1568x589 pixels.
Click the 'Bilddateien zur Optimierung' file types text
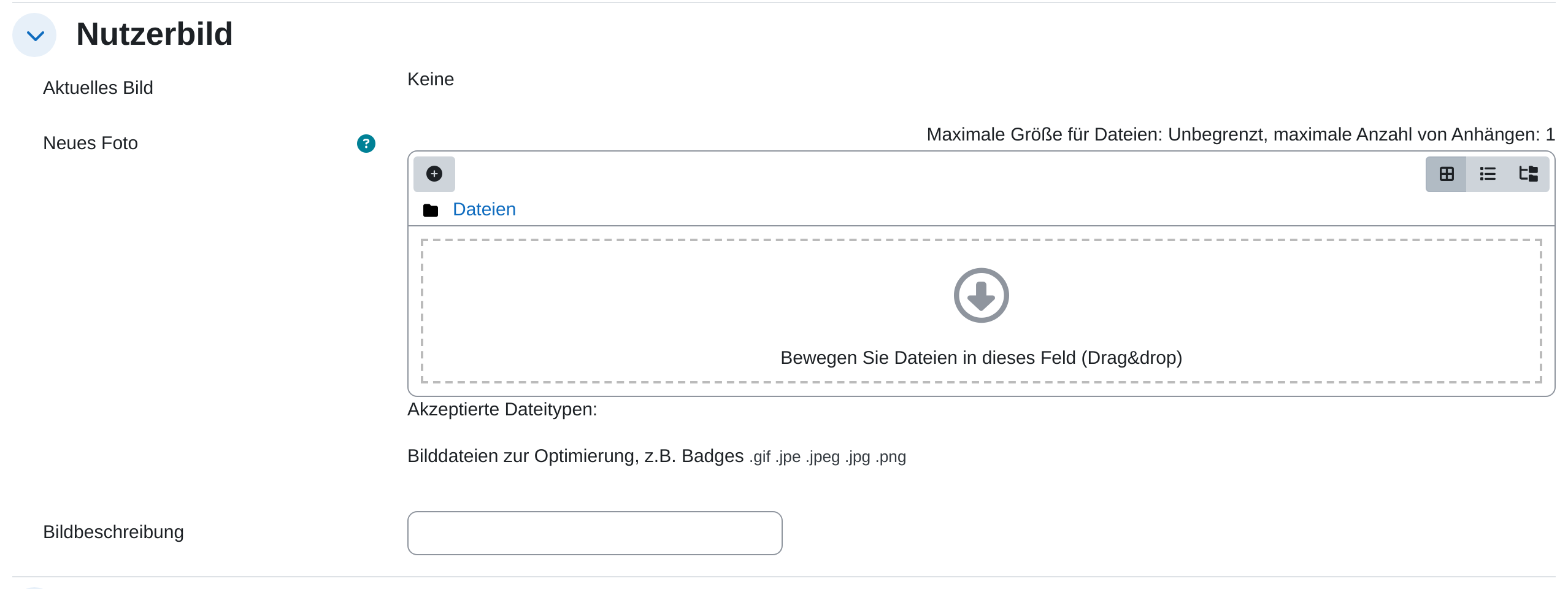point(656,456)
